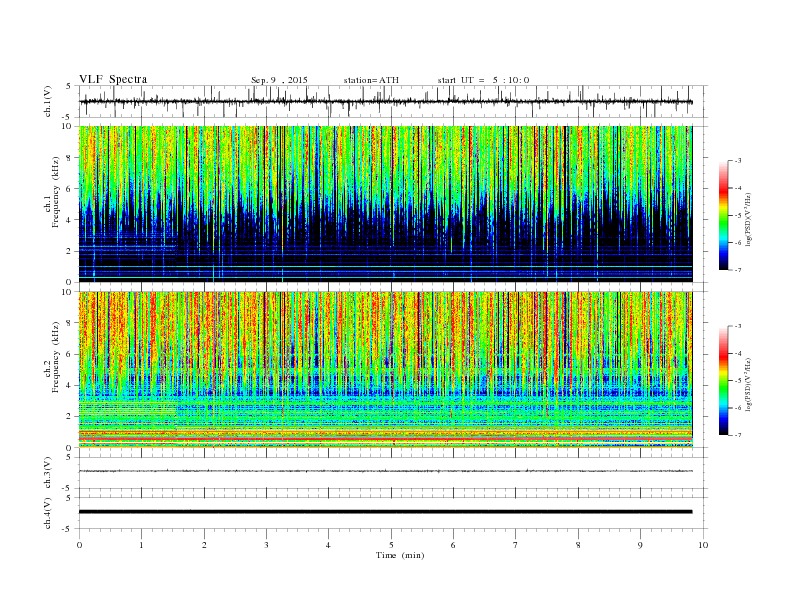Click the ch.1 PSD color bar

(723, 215)
